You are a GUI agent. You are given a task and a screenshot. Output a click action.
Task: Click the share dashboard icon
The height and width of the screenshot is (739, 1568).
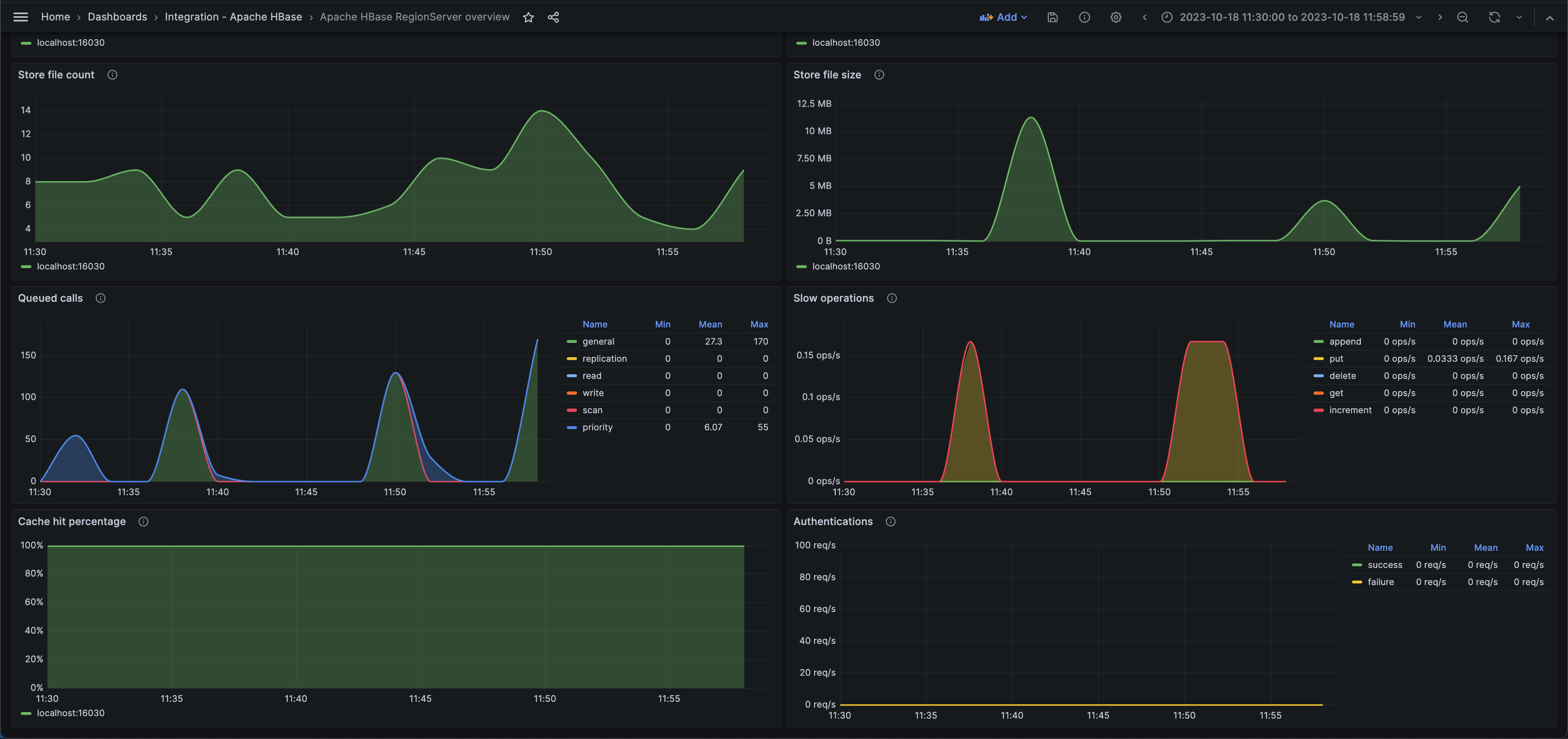[x=553, y=17]
